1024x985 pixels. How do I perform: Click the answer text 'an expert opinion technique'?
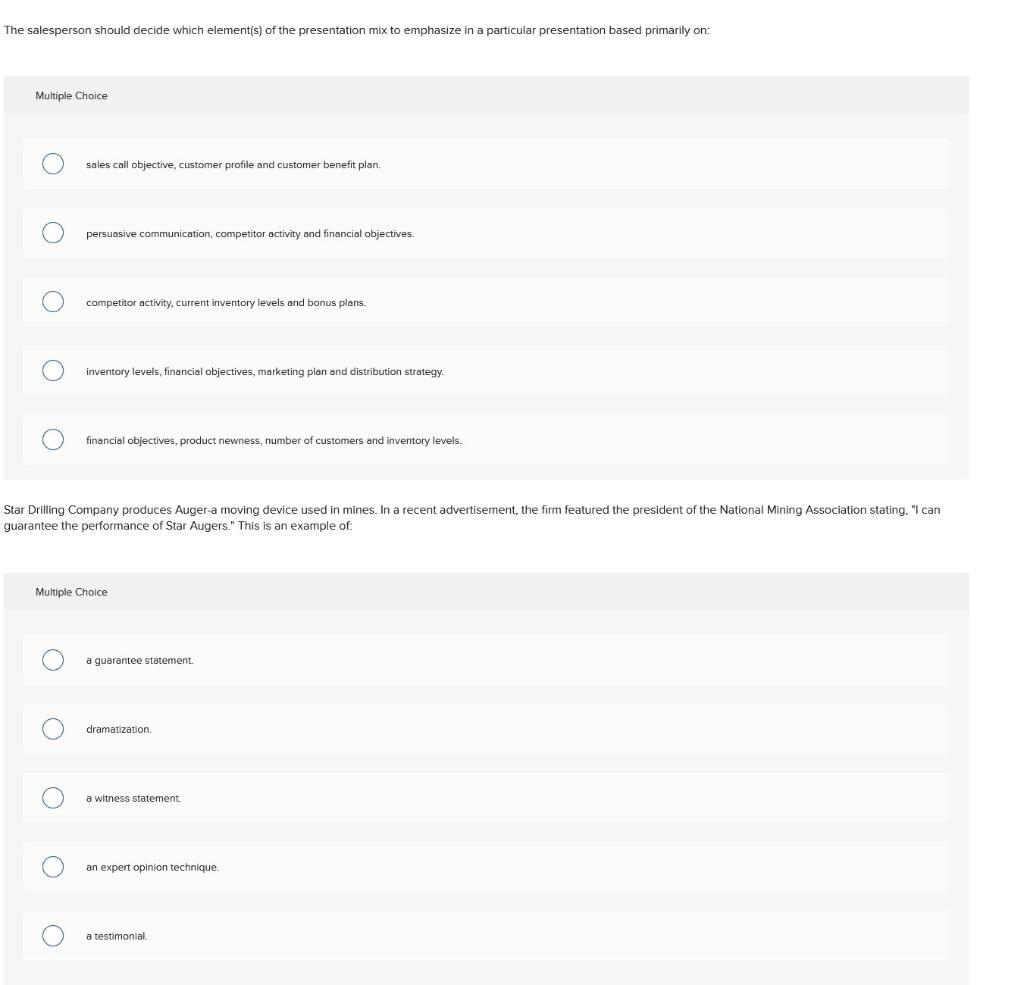(152, 866)
